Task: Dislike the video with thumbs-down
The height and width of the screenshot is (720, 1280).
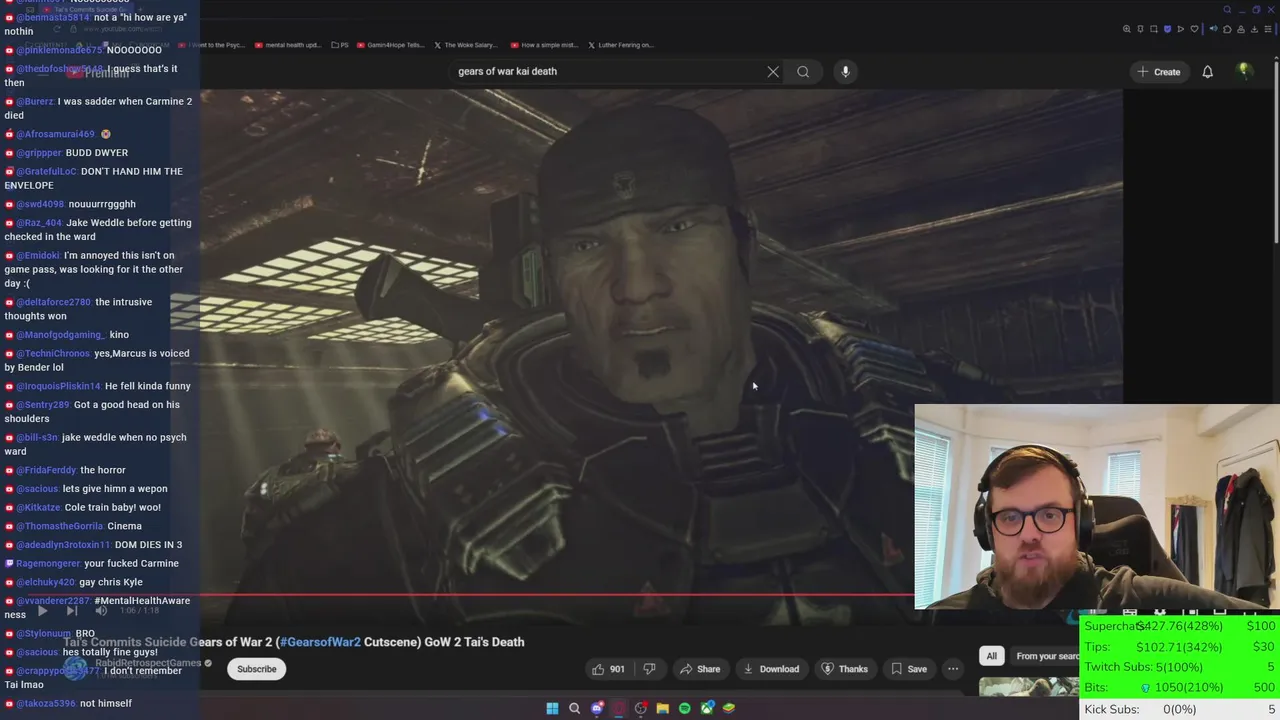Action: click(x=649, y=669)
